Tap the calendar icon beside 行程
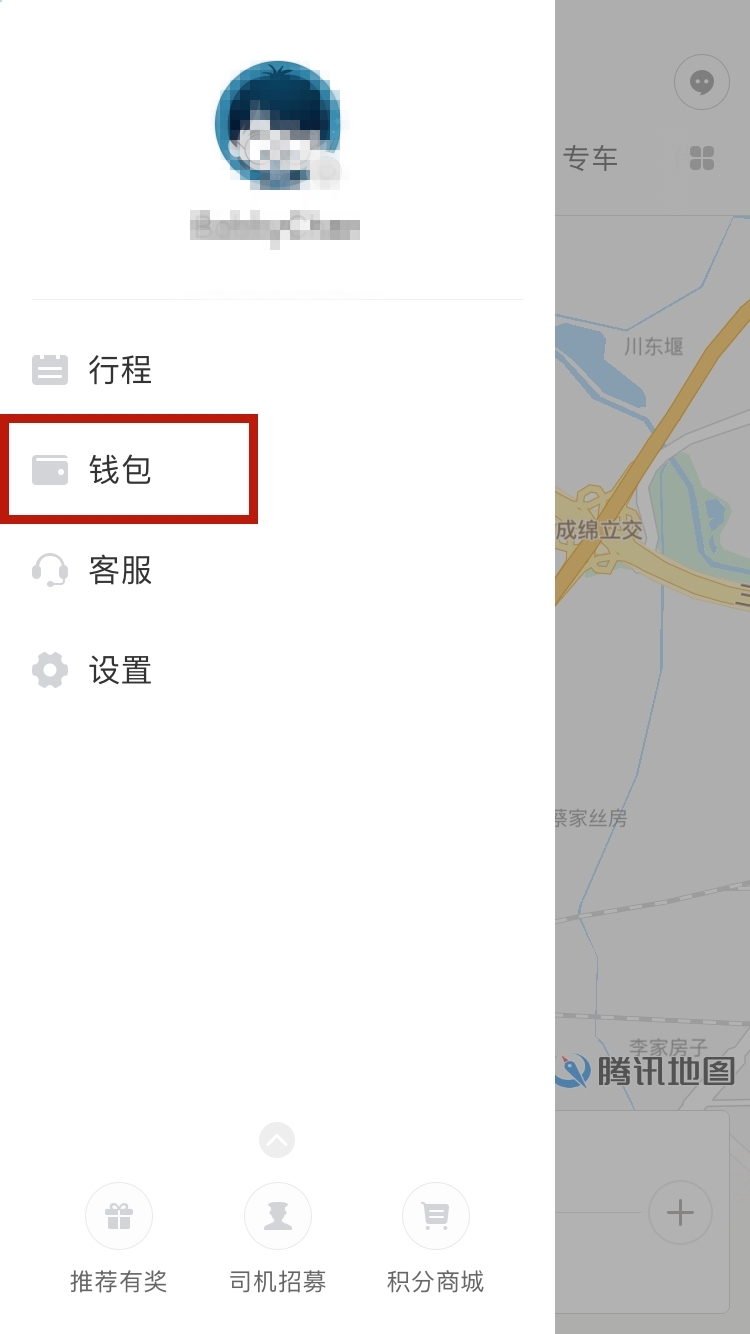The width and height of the screenshot is (750, 1334). click(x=50, y=370)
